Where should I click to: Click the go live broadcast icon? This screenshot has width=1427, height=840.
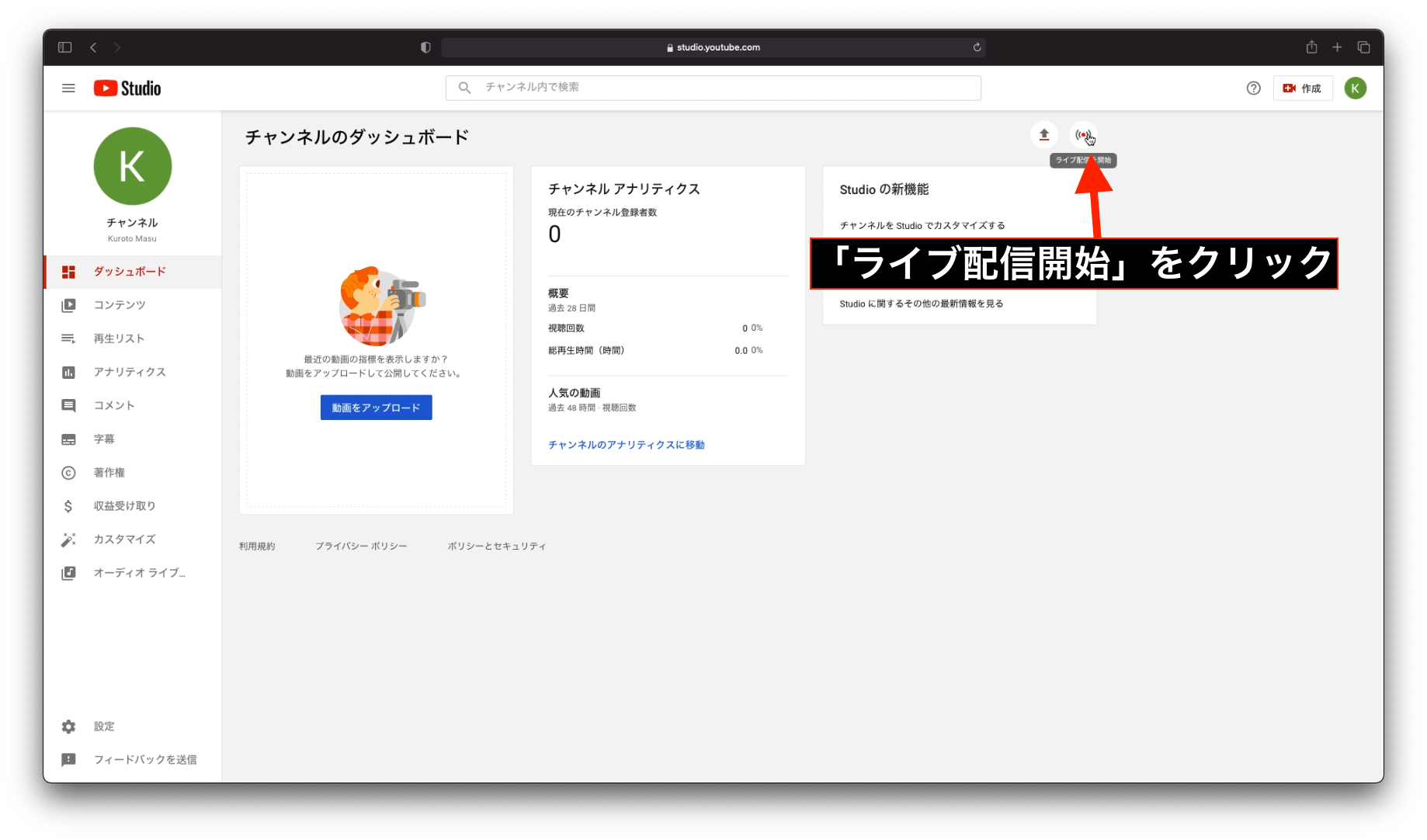[x=1082, y=135]
